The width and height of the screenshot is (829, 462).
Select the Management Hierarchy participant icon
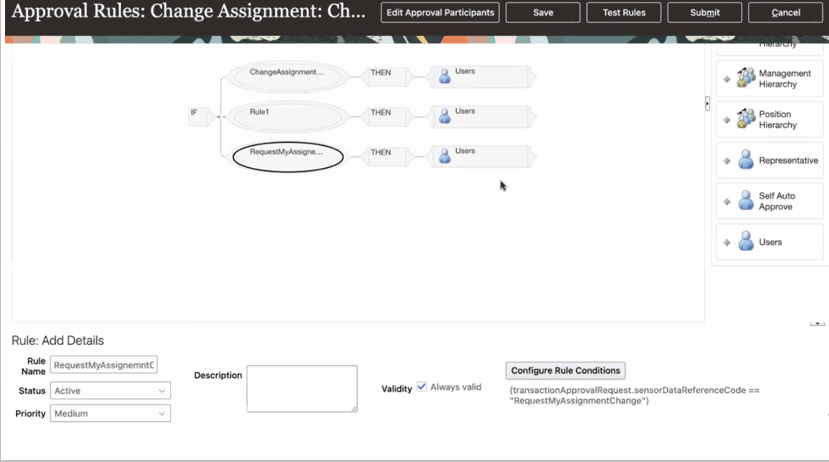(746, 78)
